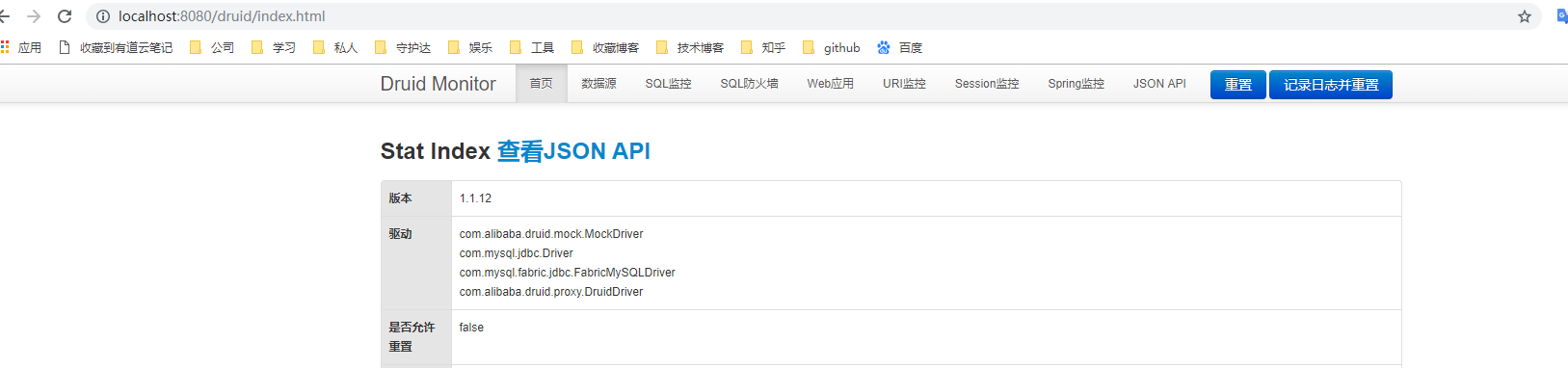Image resolution: width=1568 pixels, height=368 pixels.
Task: Click the false value for 是否允许重置
Action: [471, 328]
